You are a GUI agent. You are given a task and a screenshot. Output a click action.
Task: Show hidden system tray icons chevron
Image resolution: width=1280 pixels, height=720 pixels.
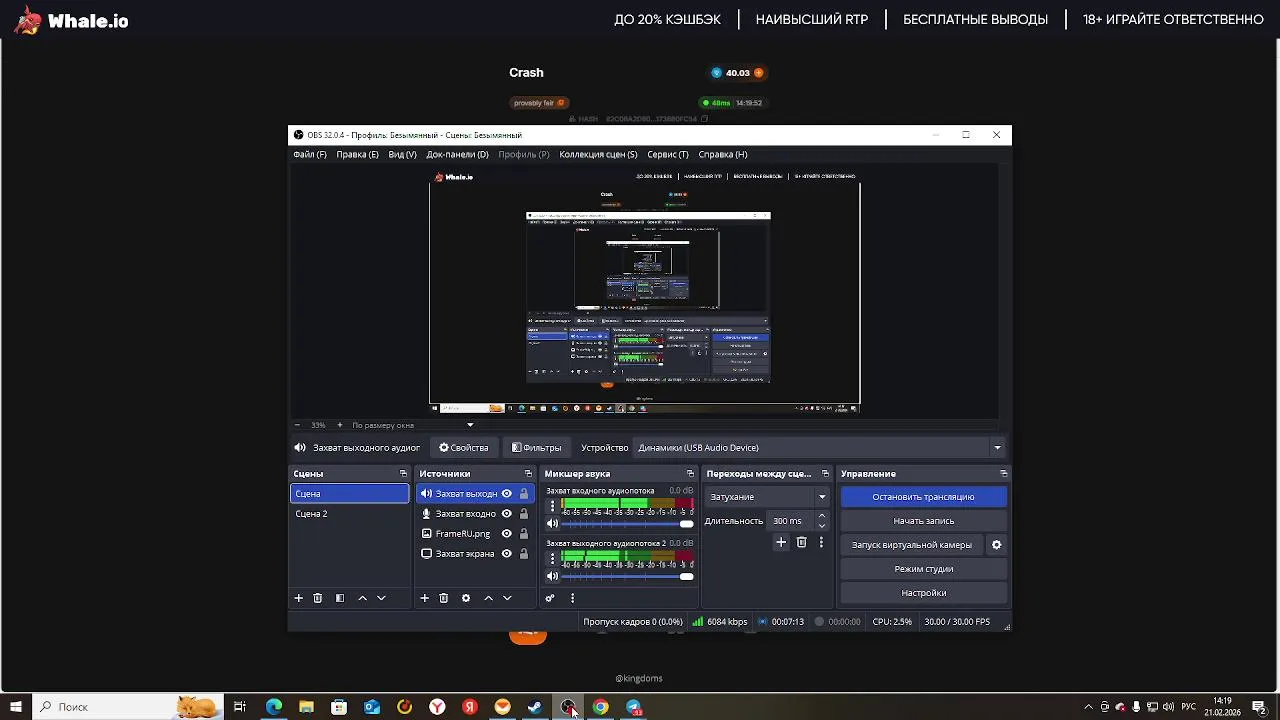coord(1088,707)
